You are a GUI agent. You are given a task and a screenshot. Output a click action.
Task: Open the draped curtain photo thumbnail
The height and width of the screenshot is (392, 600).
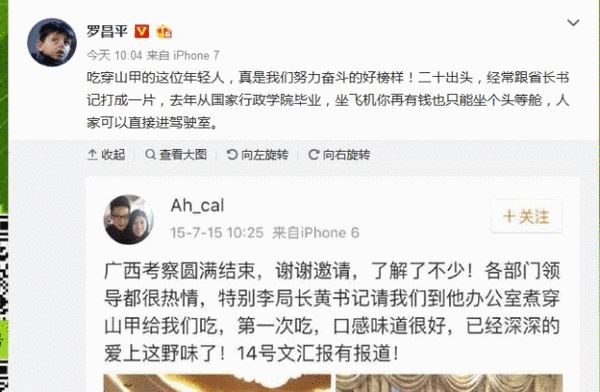click(x=449, y=383)
